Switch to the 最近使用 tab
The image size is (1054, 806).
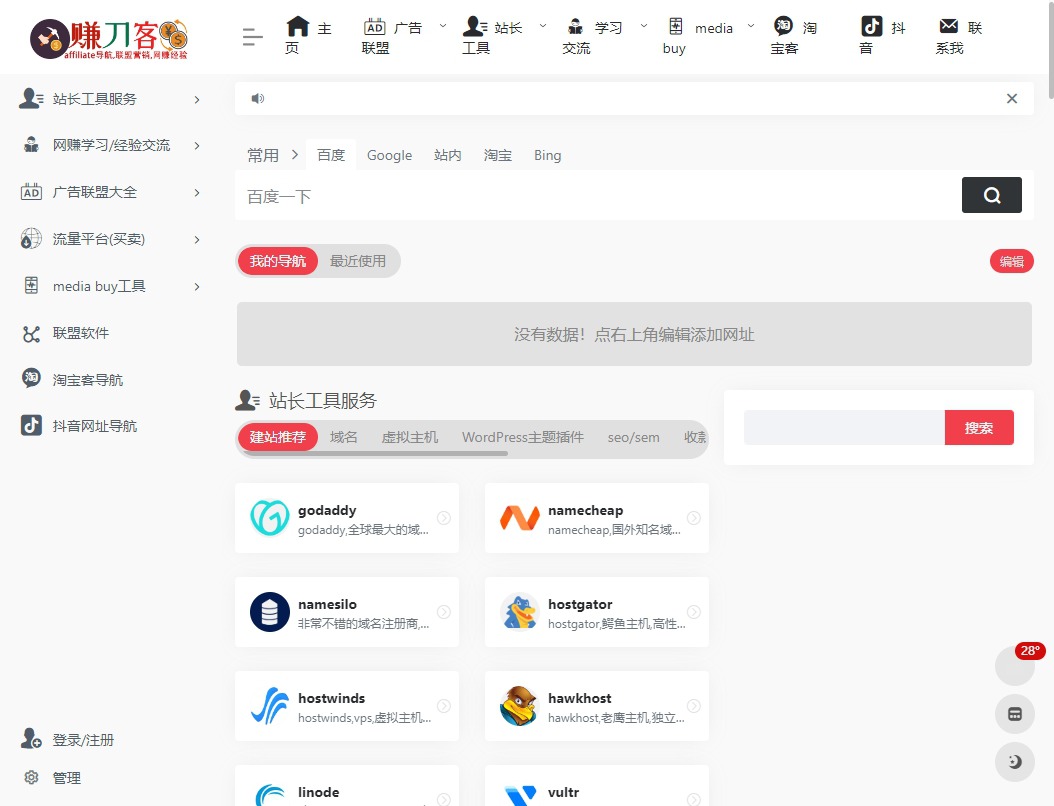[358, 261]
